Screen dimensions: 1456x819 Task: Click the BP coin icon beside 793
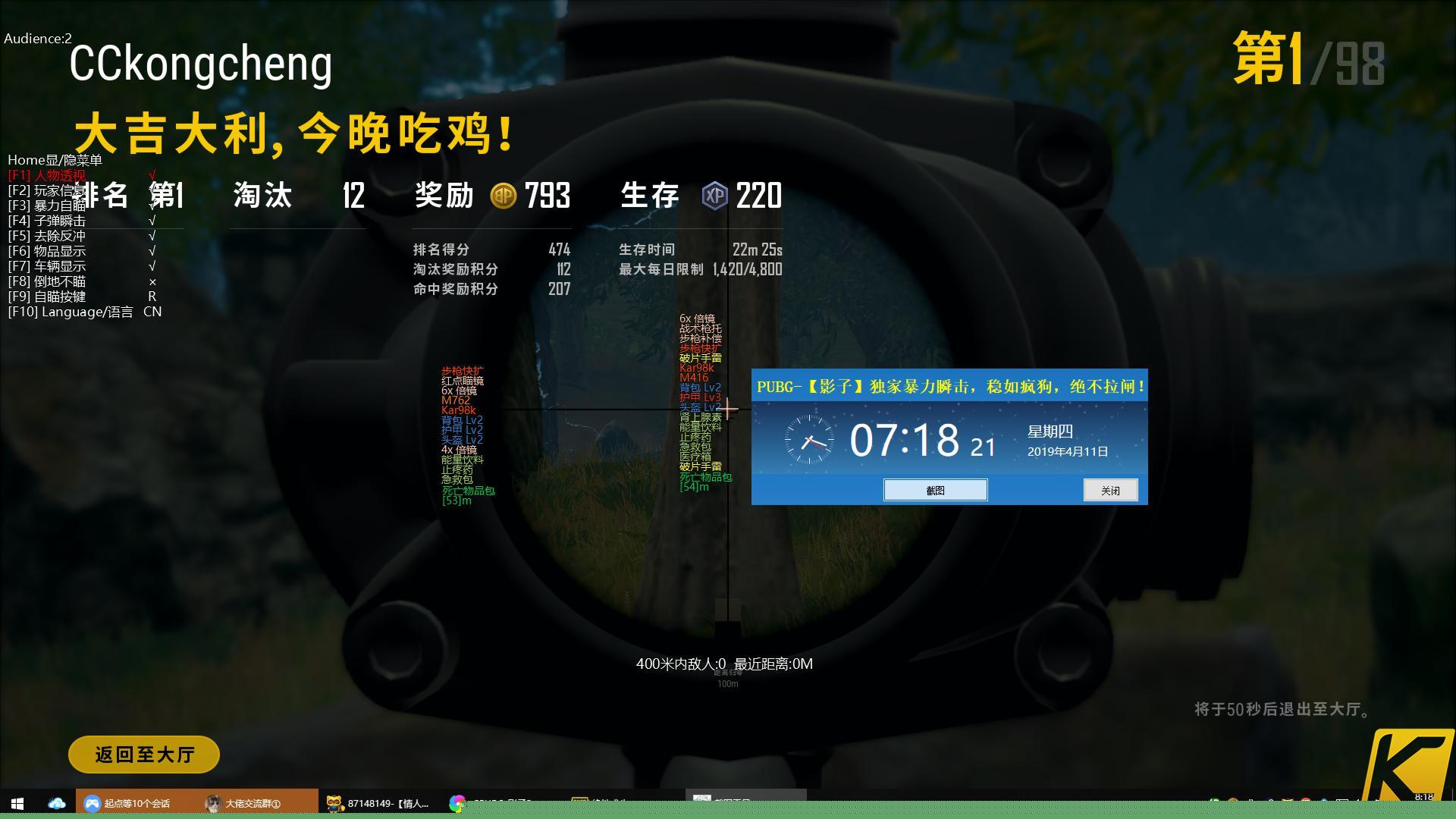click(x=503, y=196)
